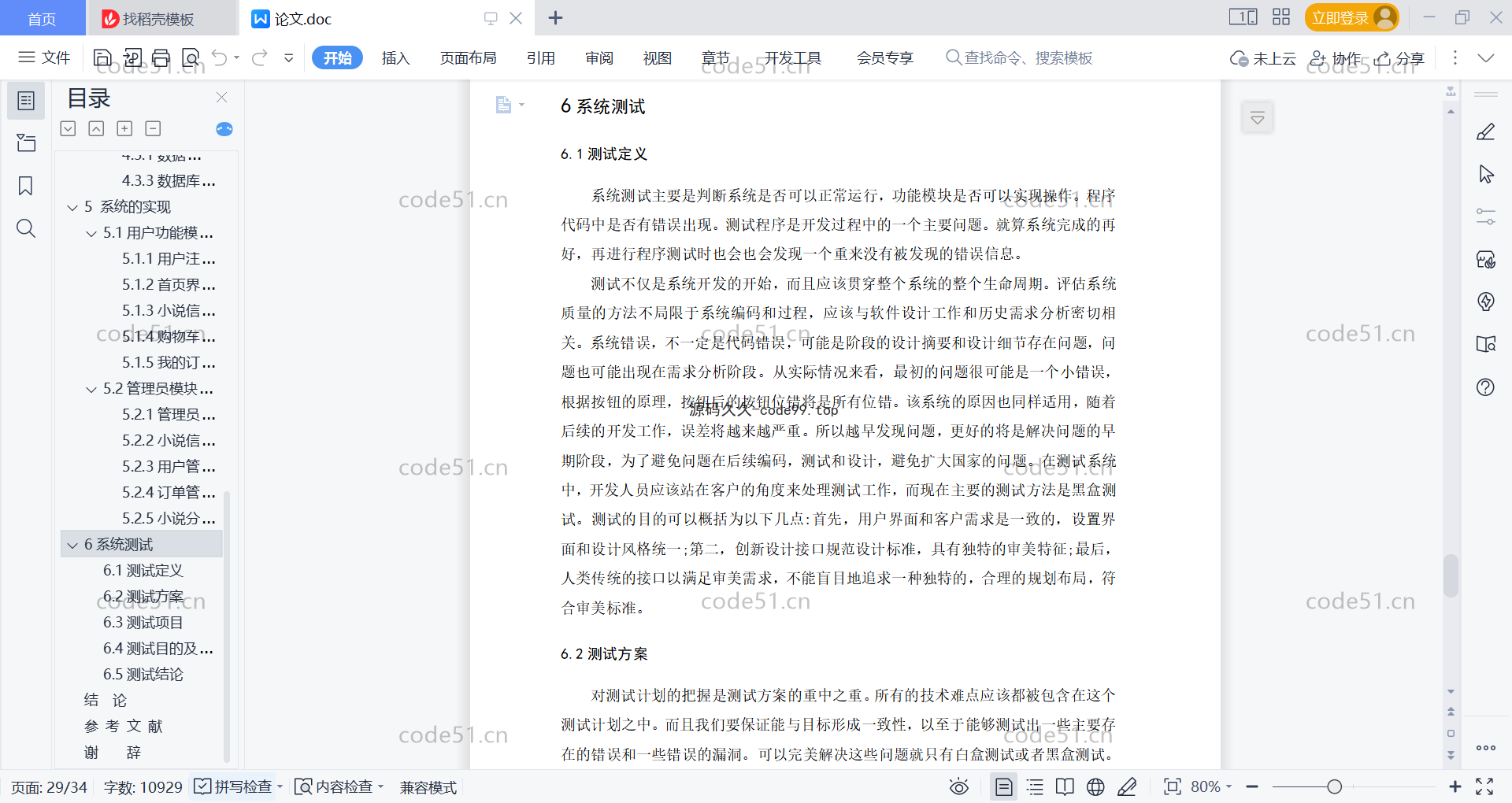Click the 未上云 cloud status
The height and width of the screenshot is (803, 1512).
(1263, 58)
